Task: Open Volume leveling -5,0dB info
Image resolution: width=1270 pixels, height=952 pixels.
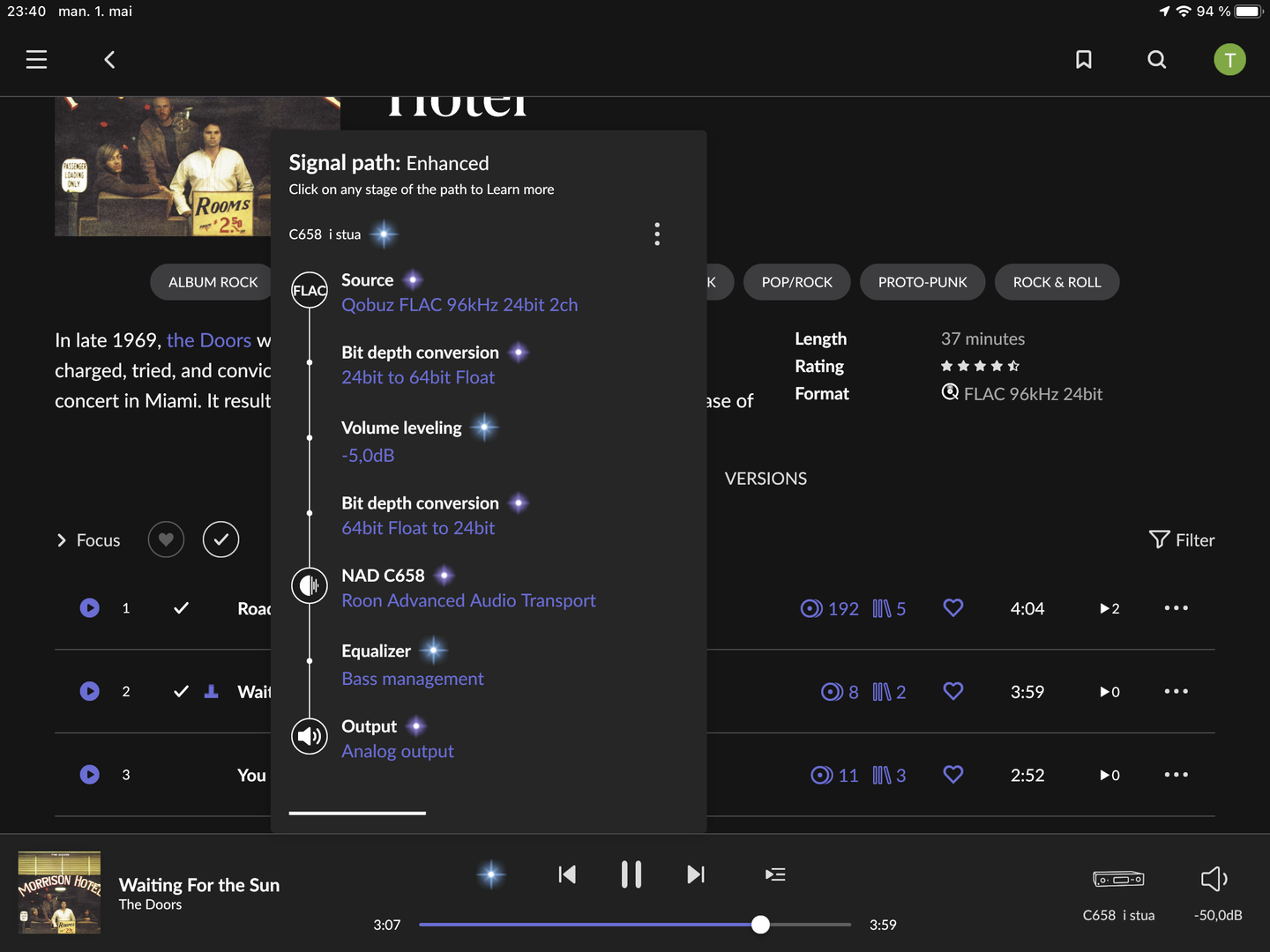Action: click(x=368, y=456)
